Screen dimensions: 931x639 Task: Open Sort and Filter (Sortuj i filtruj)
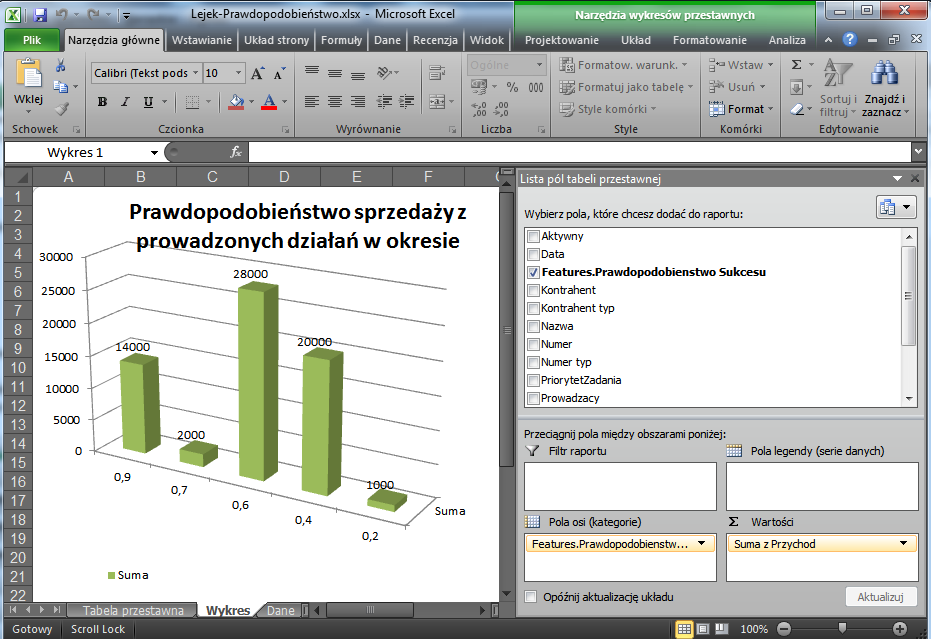tap(838, 88)
